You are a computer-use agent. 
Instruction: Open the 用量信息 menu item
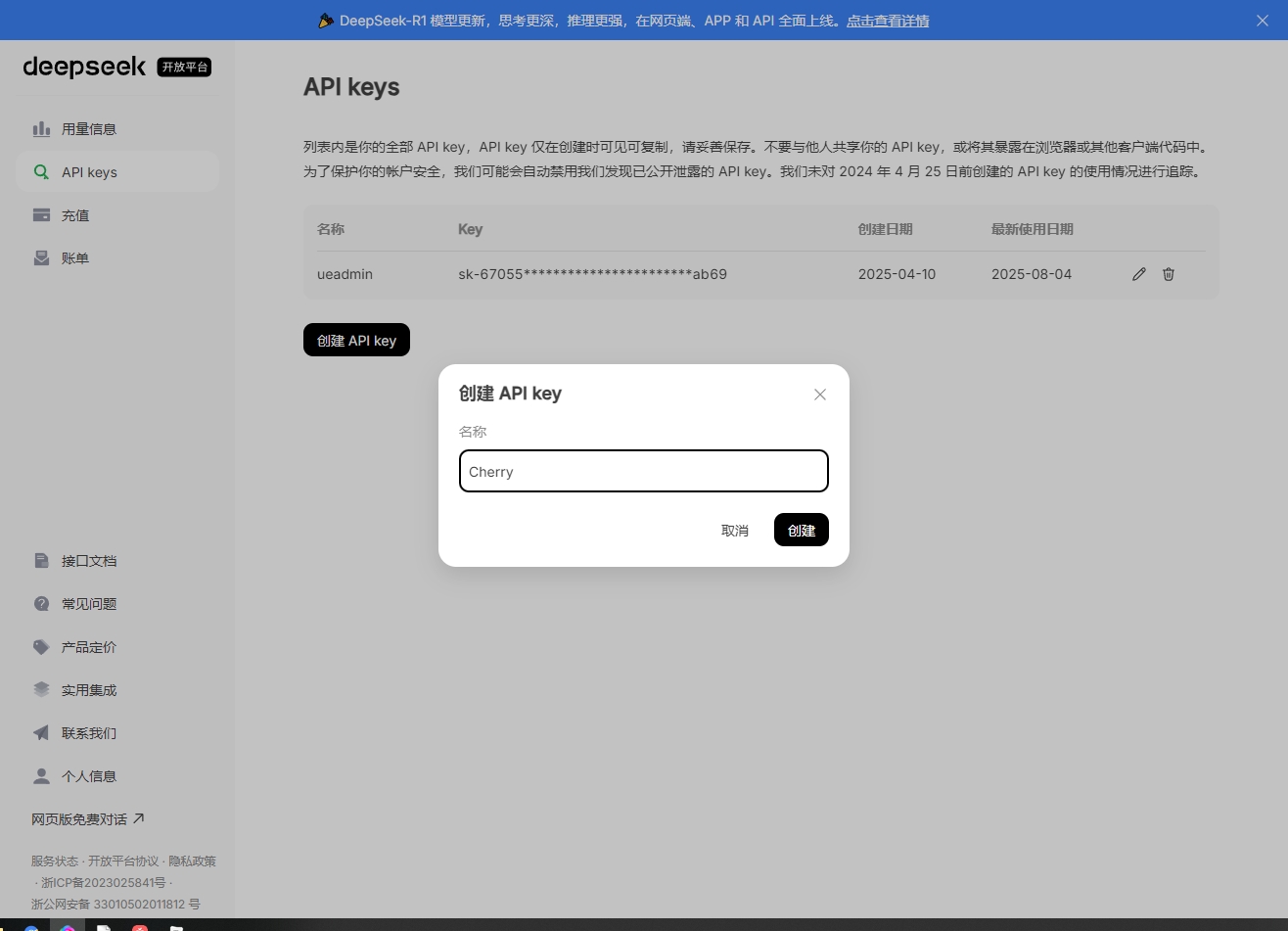pyautogui.click(x=117, y=129)
